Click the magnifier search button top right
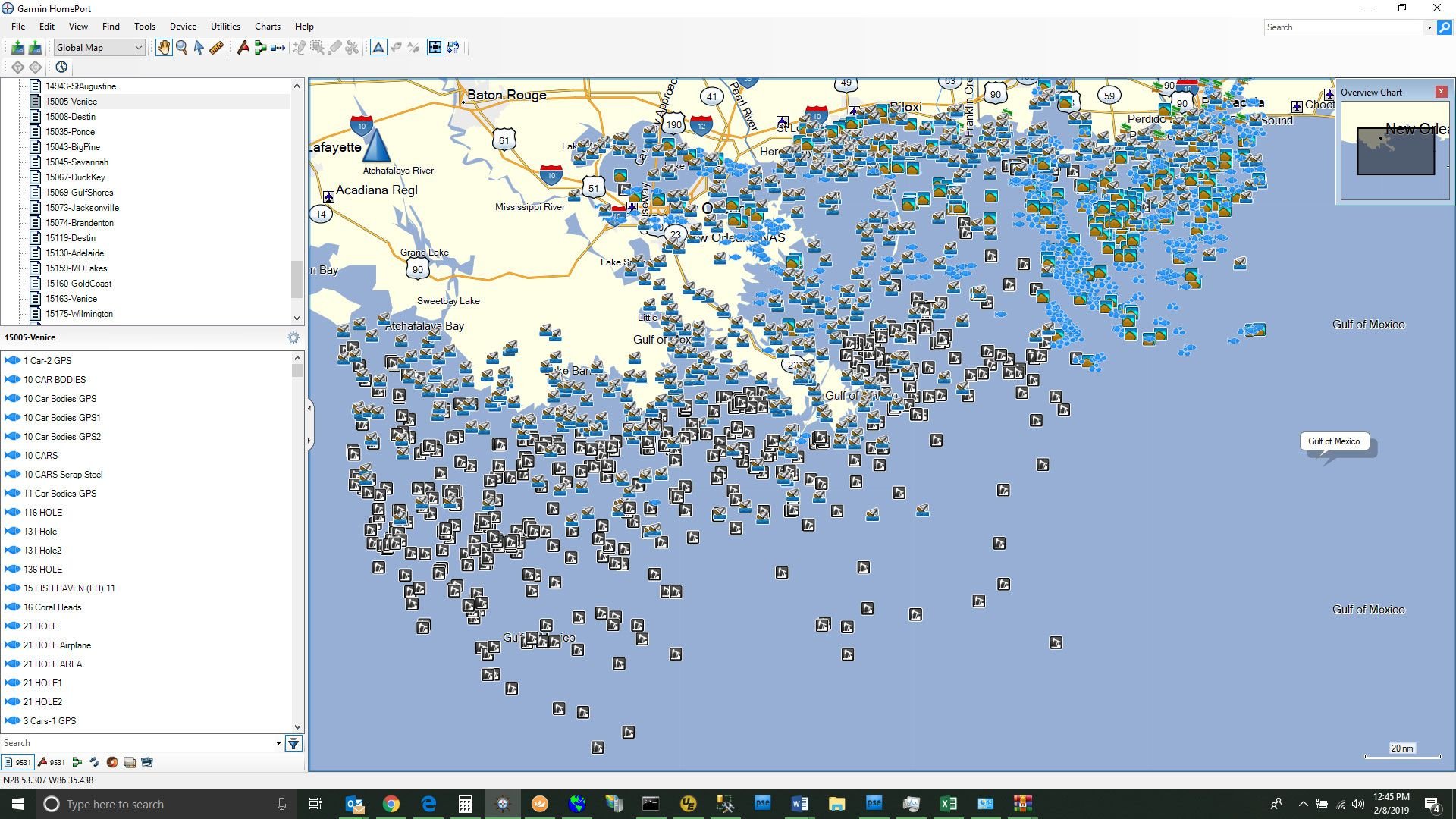 [1445, 27]
